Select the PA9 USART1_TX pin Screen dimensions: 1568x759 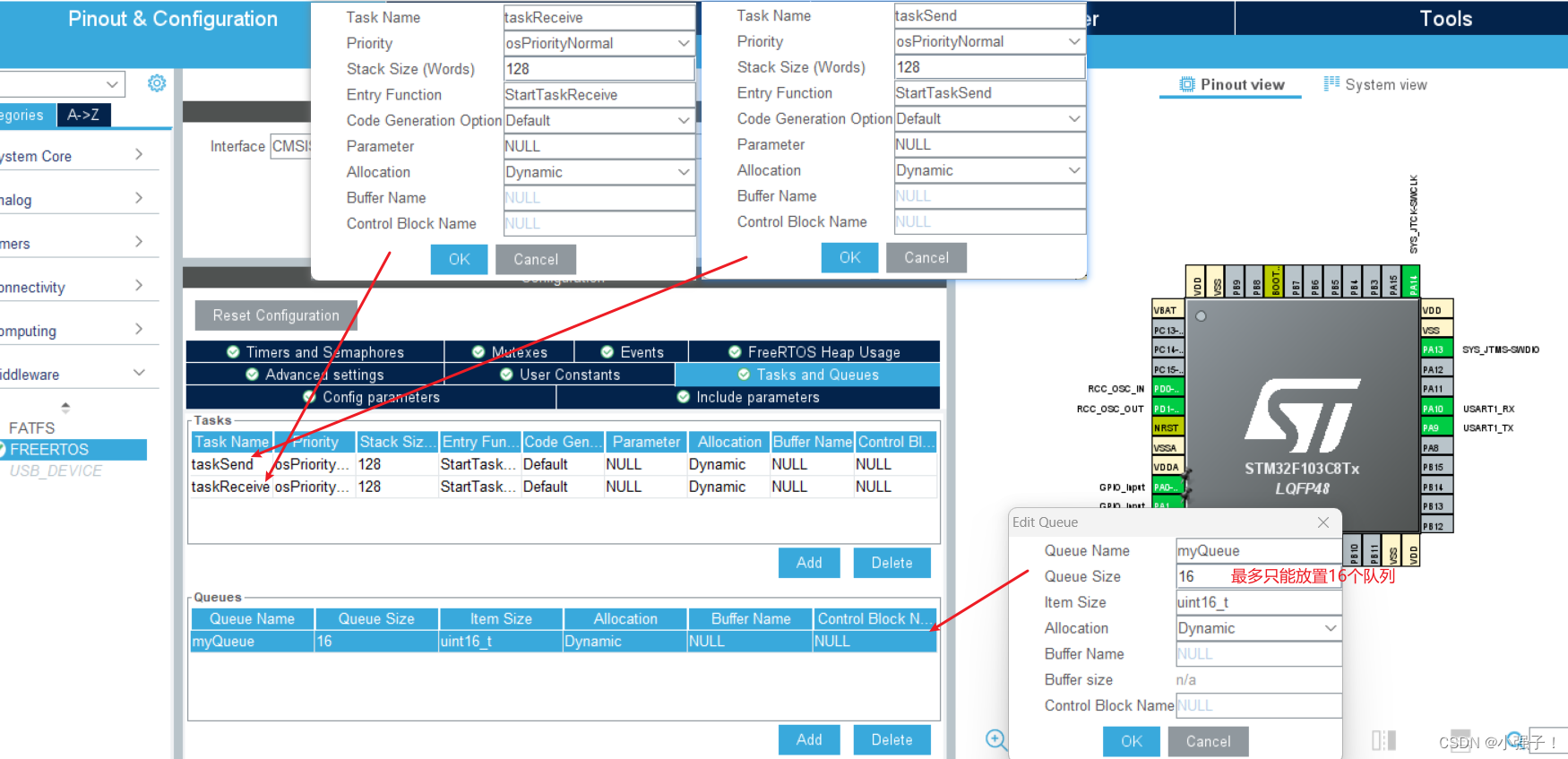coord(1436,428)
